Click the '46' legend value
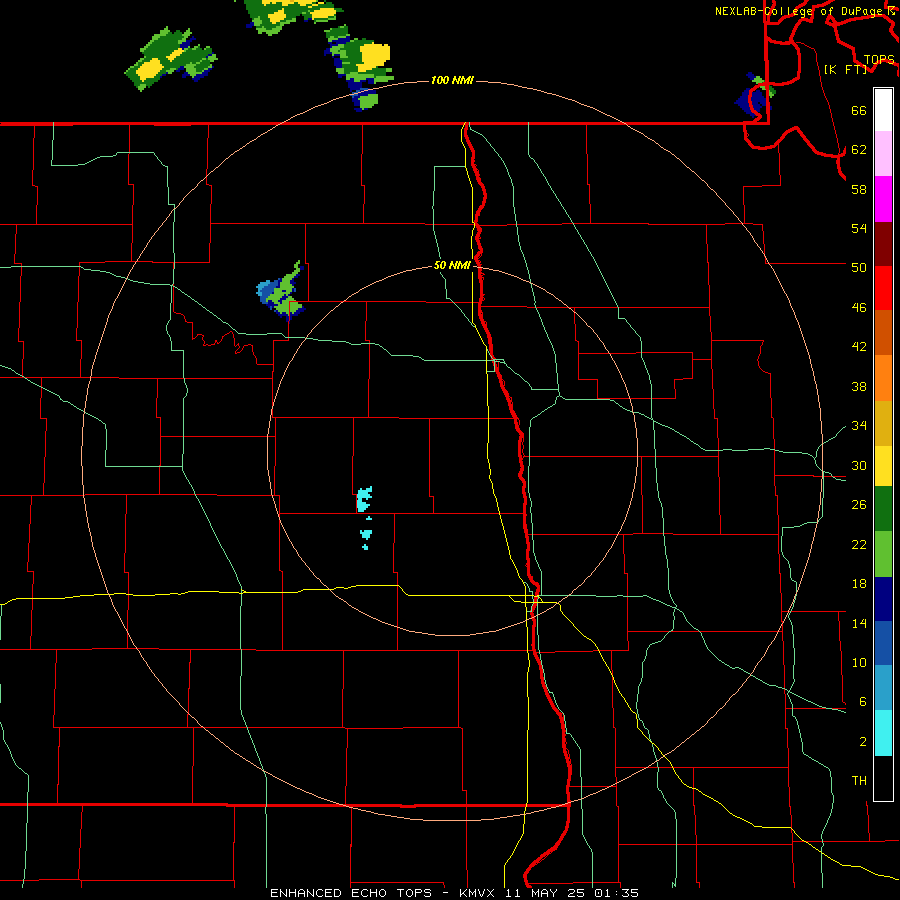The height and width of the screenshot is (900, 900). pos(859,308)
